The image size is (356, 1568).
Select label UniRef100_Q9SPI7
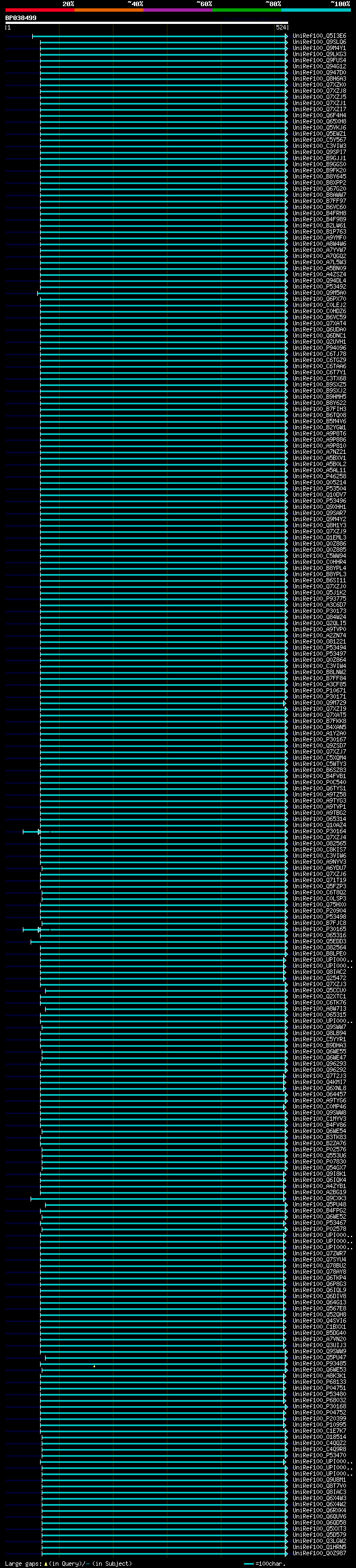click(x=319, y=152)
